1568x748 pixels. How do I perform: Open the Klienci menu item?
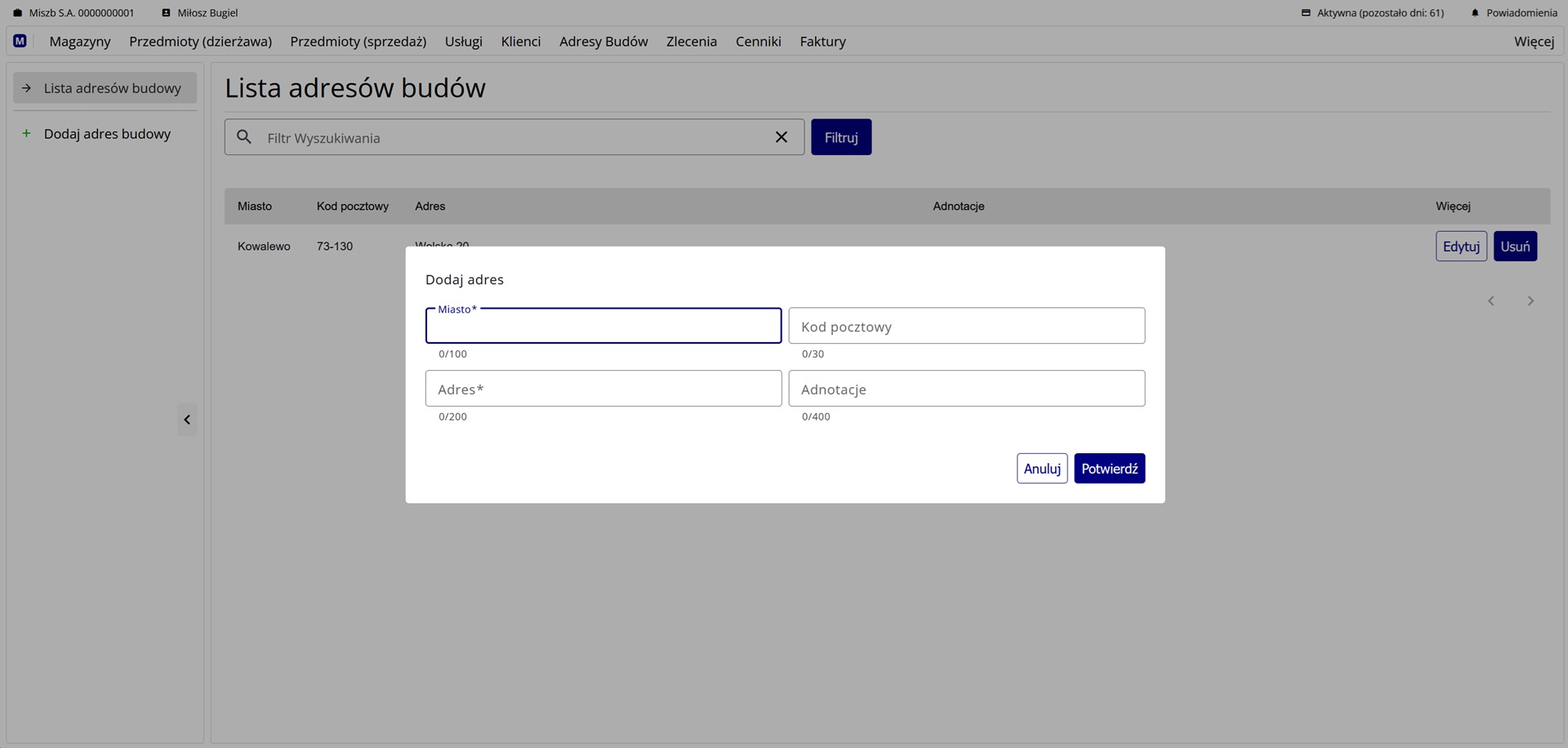pos(521,42)
